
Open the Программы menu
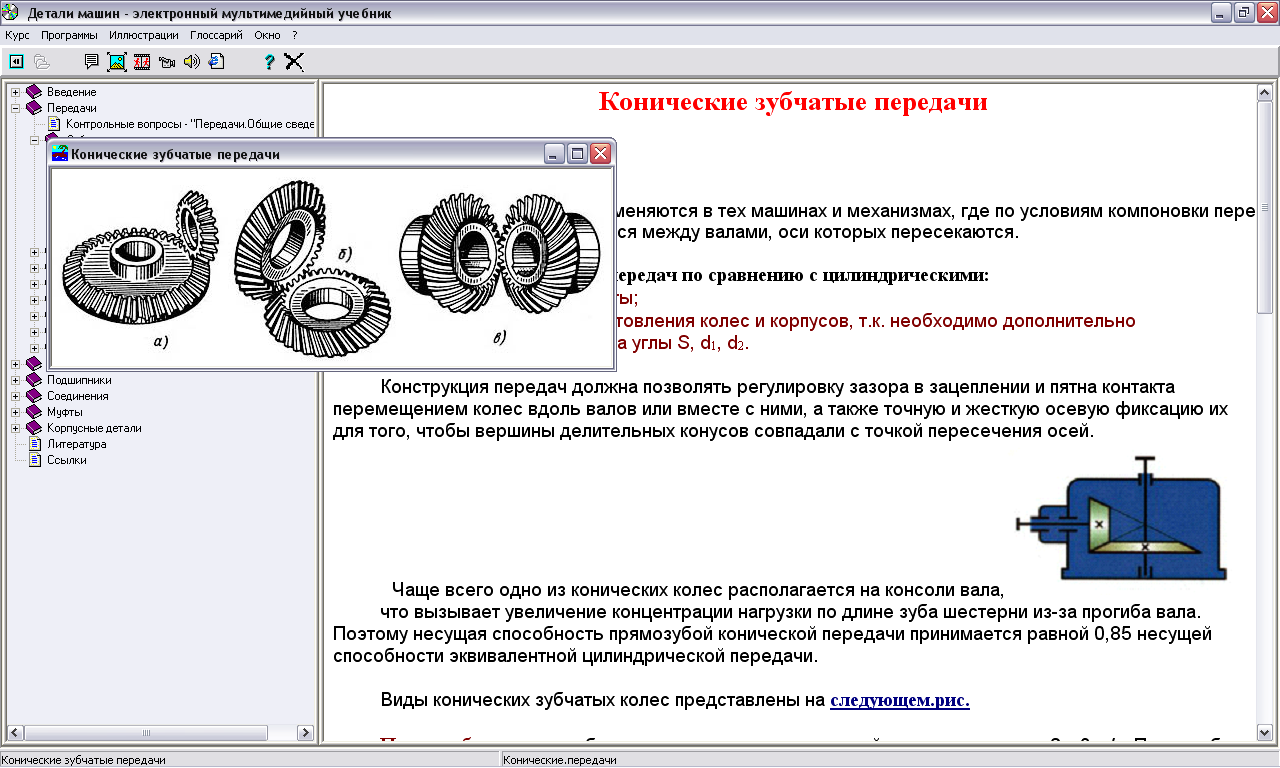coord(69,35)
